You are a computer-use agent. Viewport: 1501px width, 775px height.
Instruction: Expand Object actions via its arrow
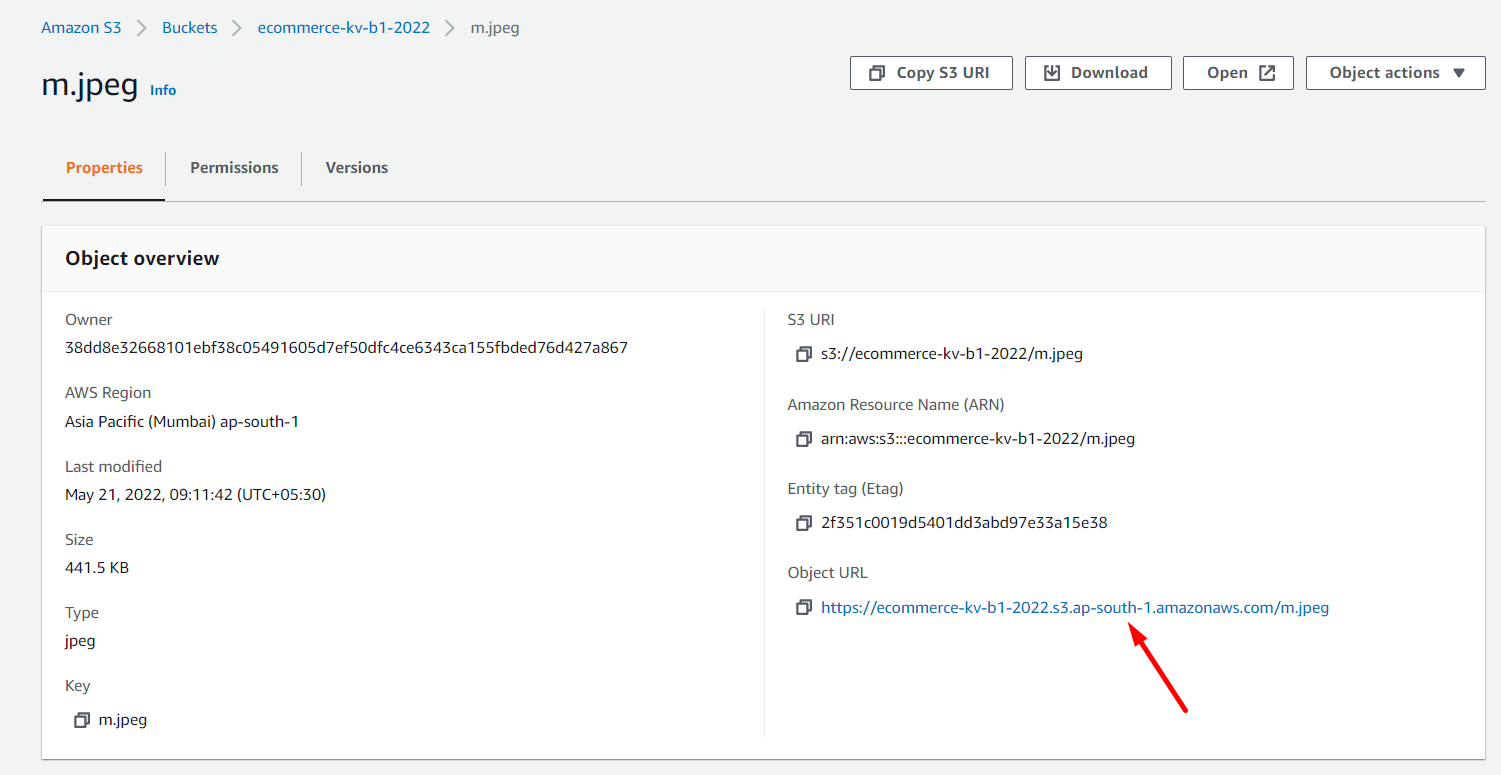coord(1457,73)
